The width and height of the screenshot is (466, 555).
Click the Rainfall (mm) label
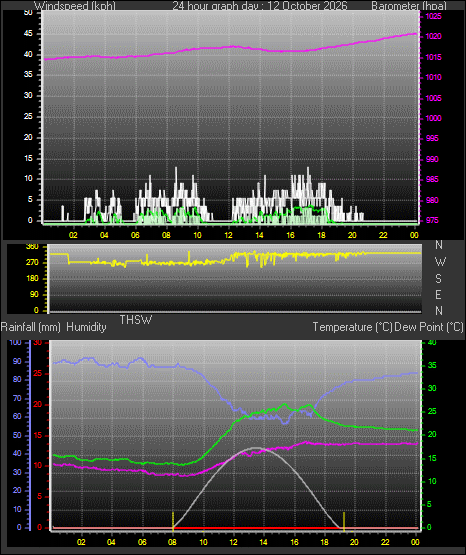tap(31, 327)
